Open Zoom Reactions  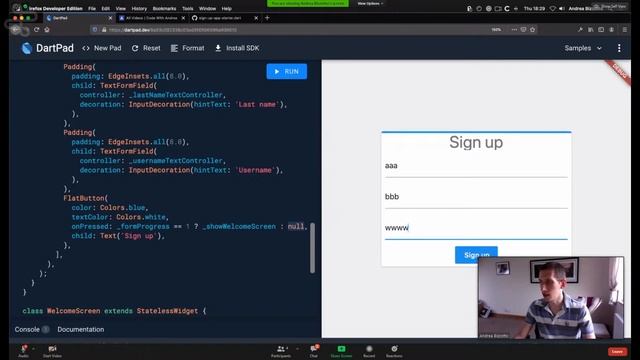pos(394,351)
